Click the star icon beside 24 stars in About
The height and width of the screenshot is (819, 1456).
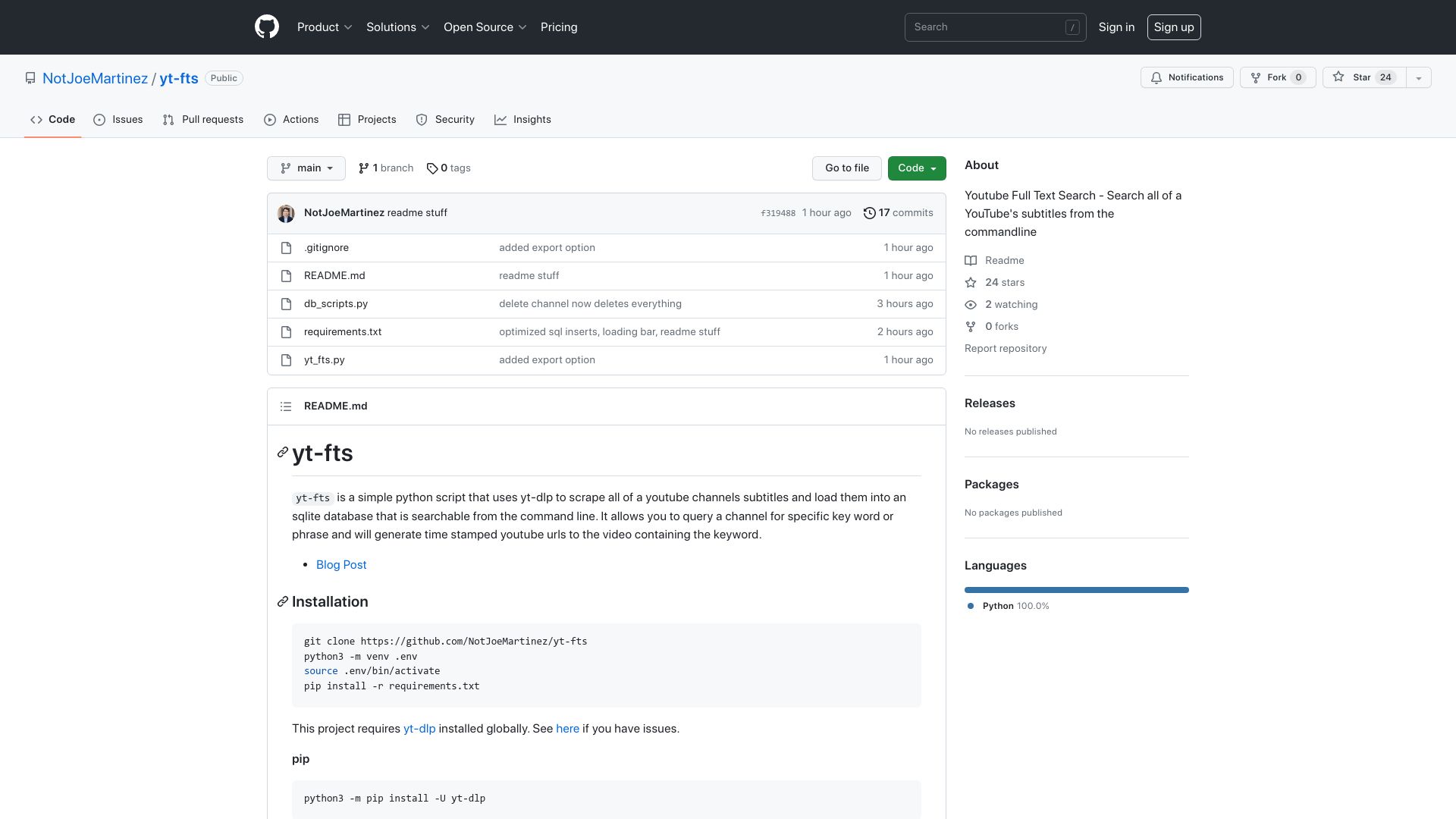(x=971, y=283)
